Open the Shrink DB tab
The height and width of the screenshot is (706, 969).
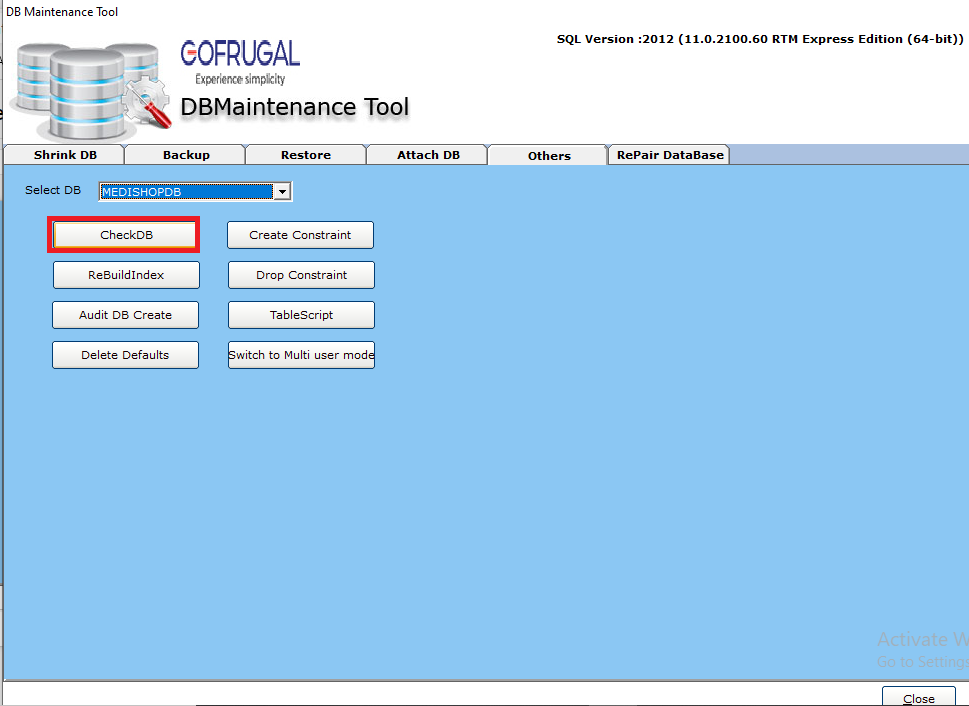[64, 155]
